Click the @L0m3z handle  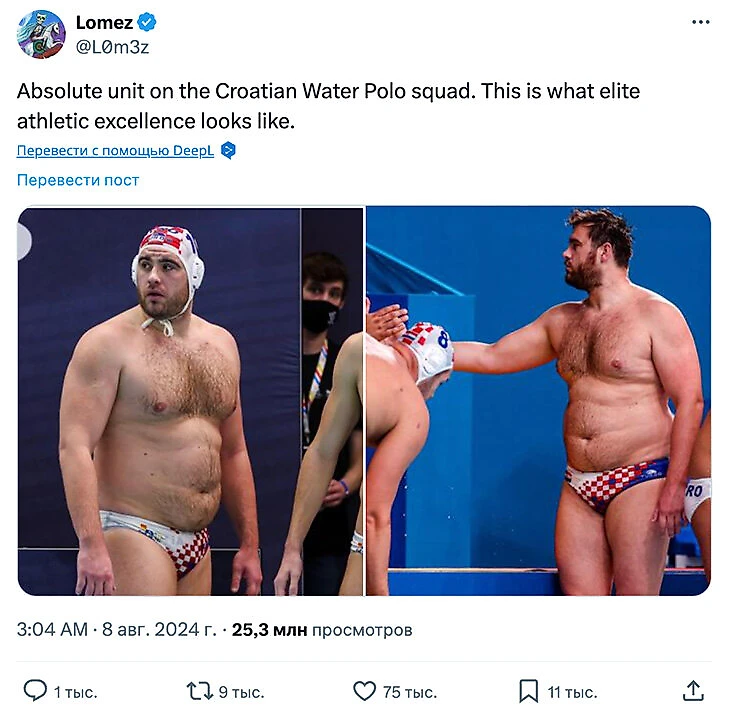pos(113,47)
